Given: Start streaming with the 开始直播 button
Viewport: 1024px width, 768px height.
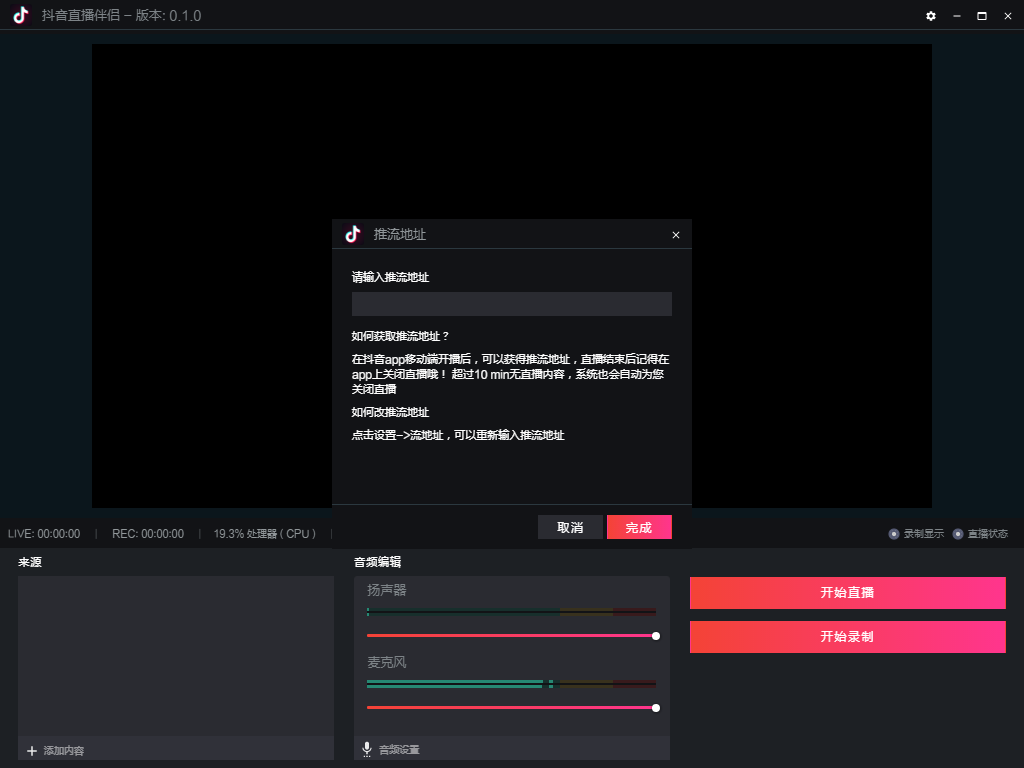Looking at the screenshot, I should point(847,592).
